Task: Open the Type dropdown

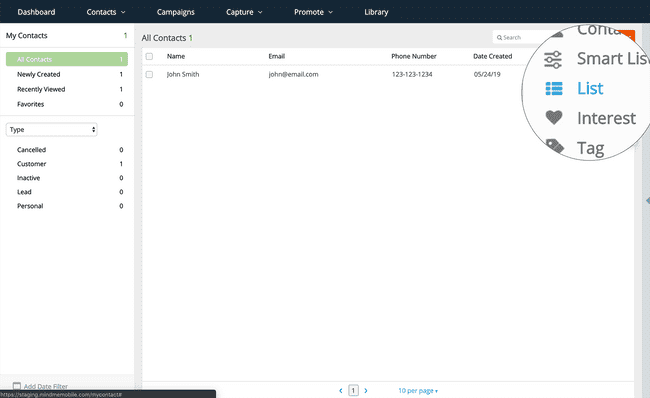Action: (x=51, y=129)
